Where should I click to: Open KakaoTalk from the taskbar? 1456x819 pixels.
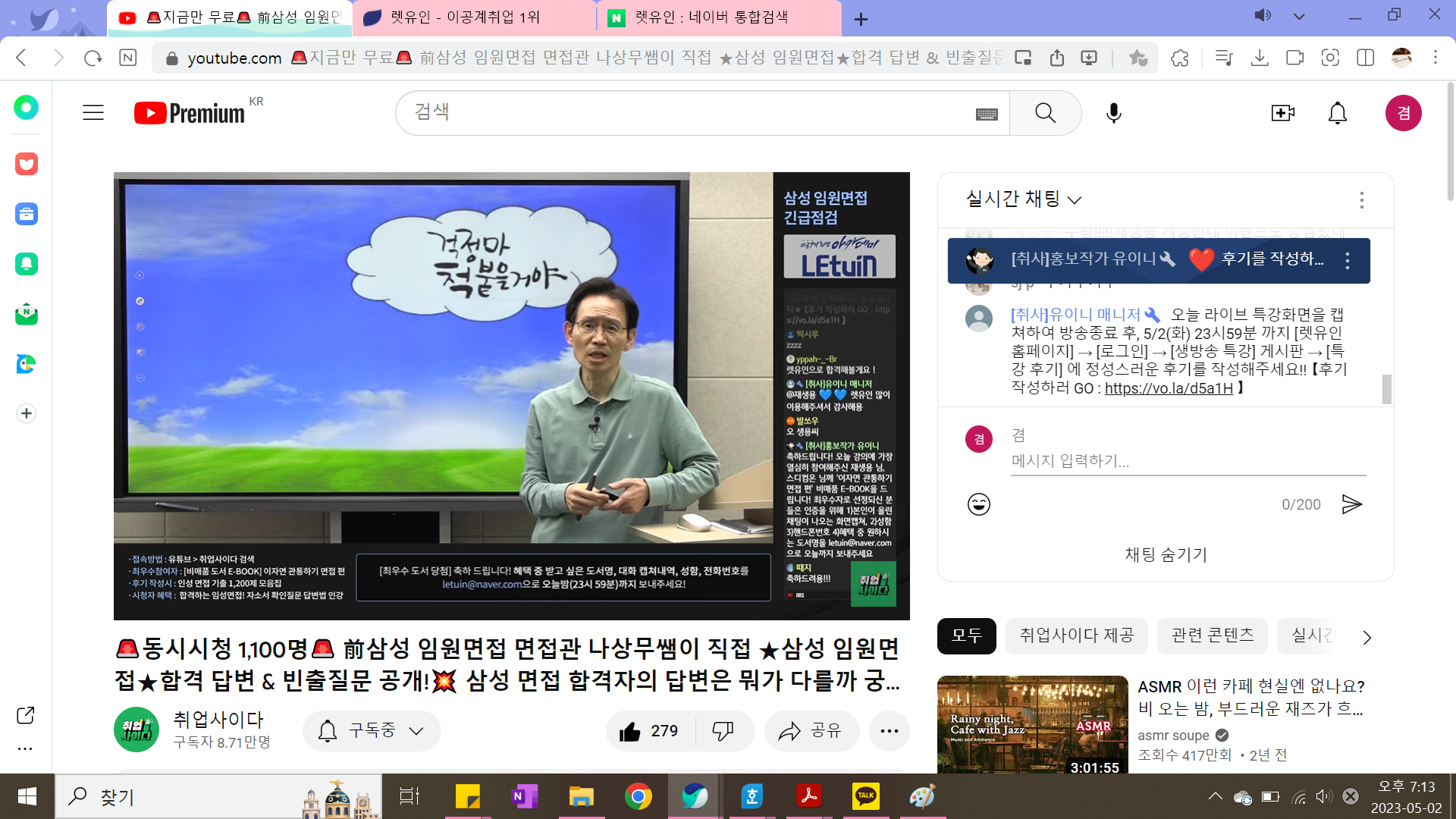[865, 796]
